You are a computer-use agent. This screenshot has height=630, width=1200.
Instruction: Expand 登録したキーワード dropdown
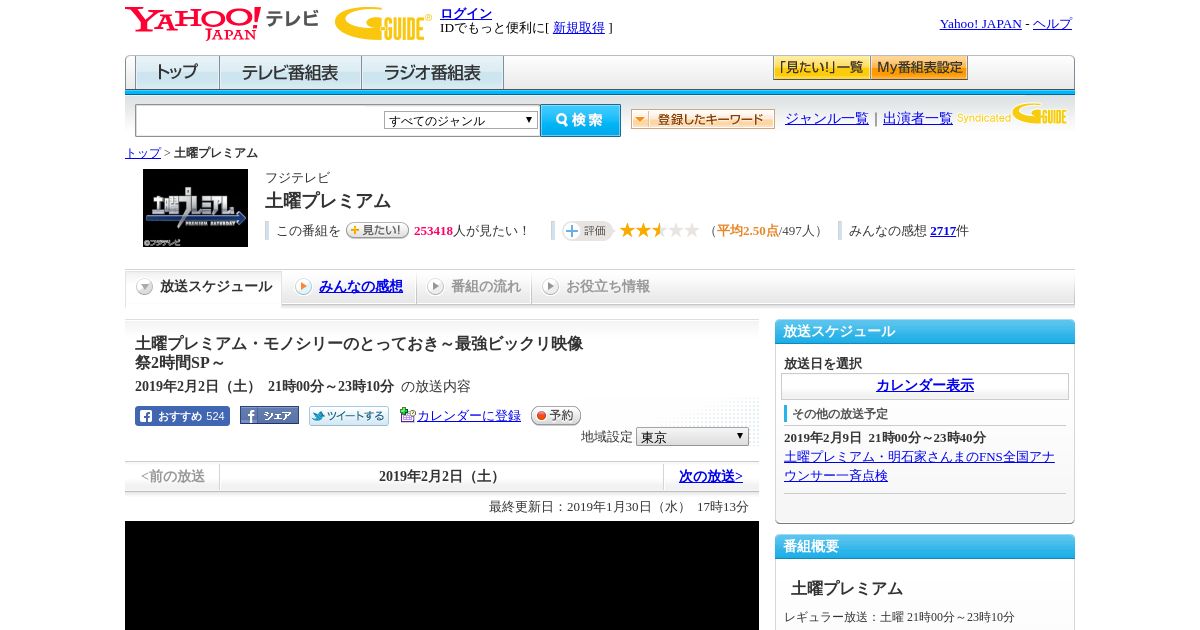[x=702, y=119]
